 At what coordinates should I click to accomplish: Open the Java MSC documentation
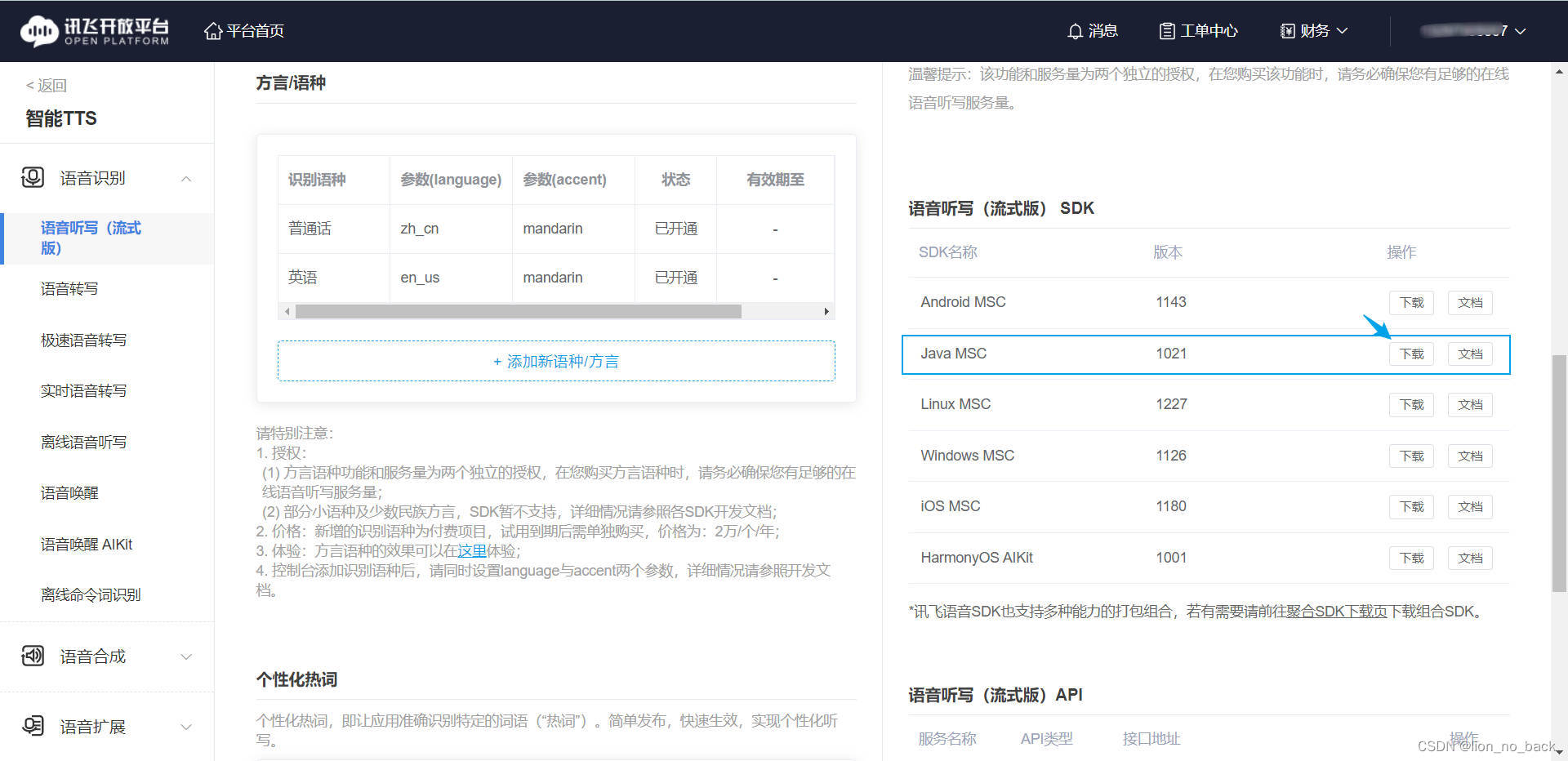point(1470,354)
